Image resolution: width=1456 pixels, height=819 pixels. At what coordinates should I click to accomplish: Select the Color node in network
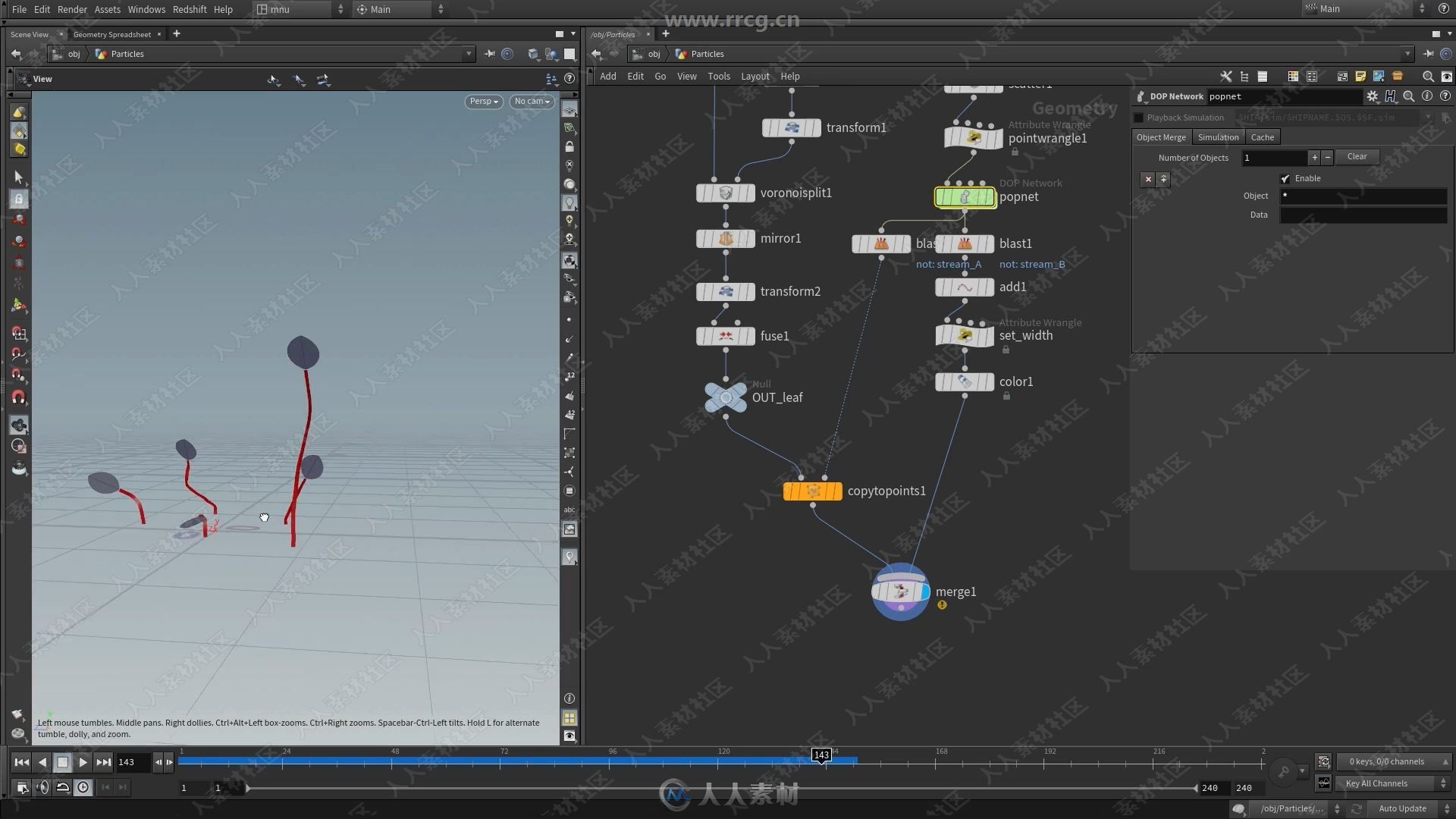(963, 381)
